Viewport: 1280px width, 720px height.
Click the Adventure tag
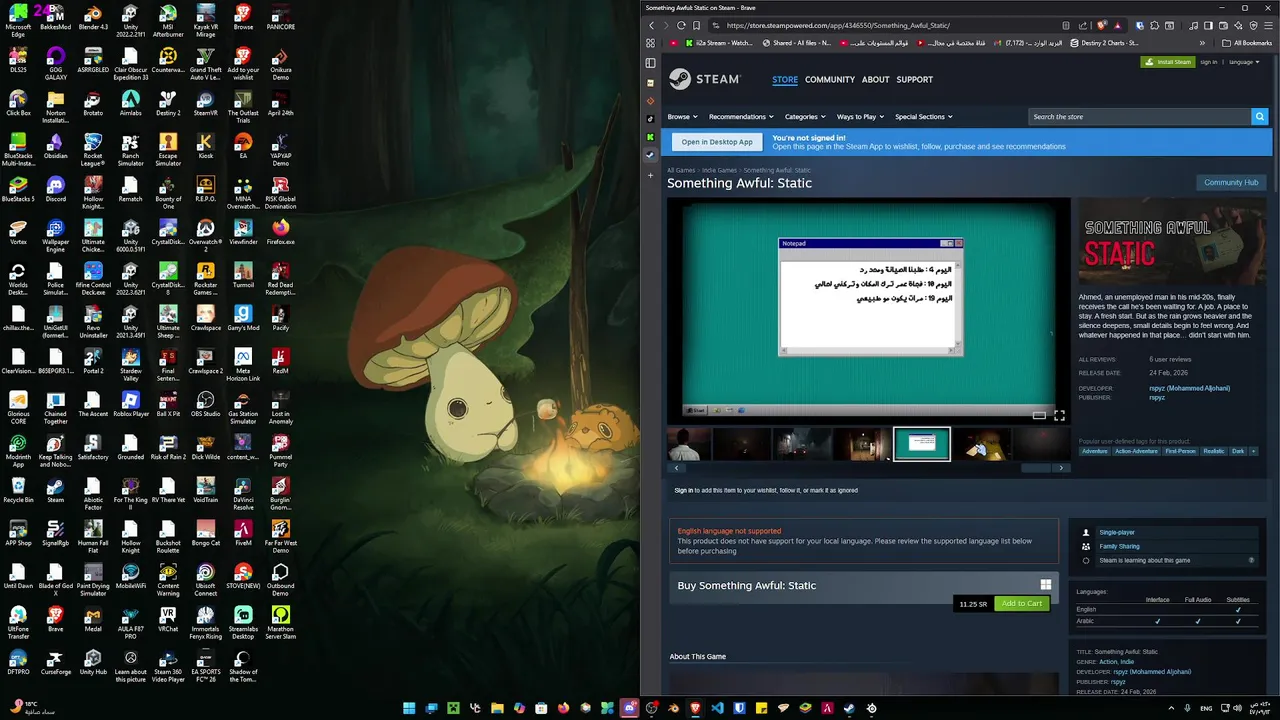(x=1095, y=451)
